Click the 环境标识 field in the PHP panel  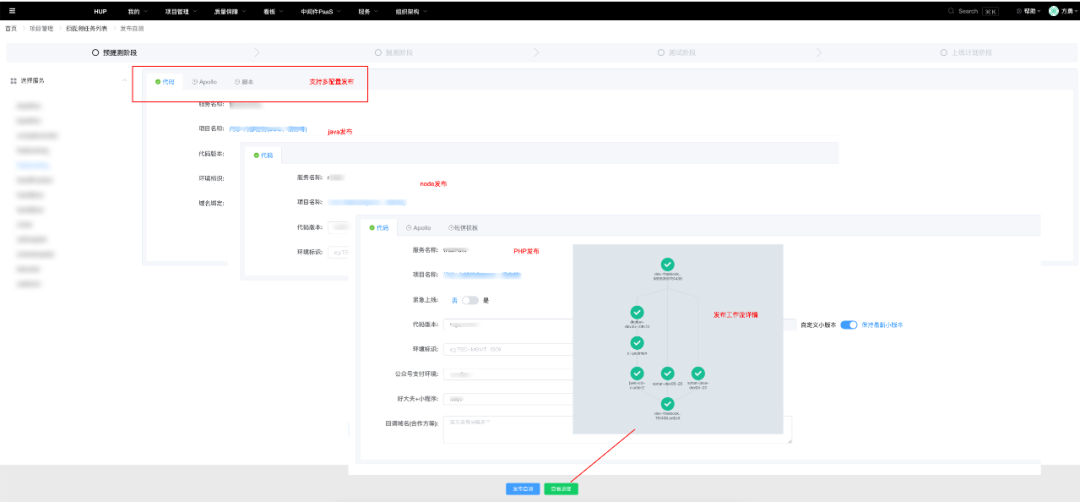508,350
